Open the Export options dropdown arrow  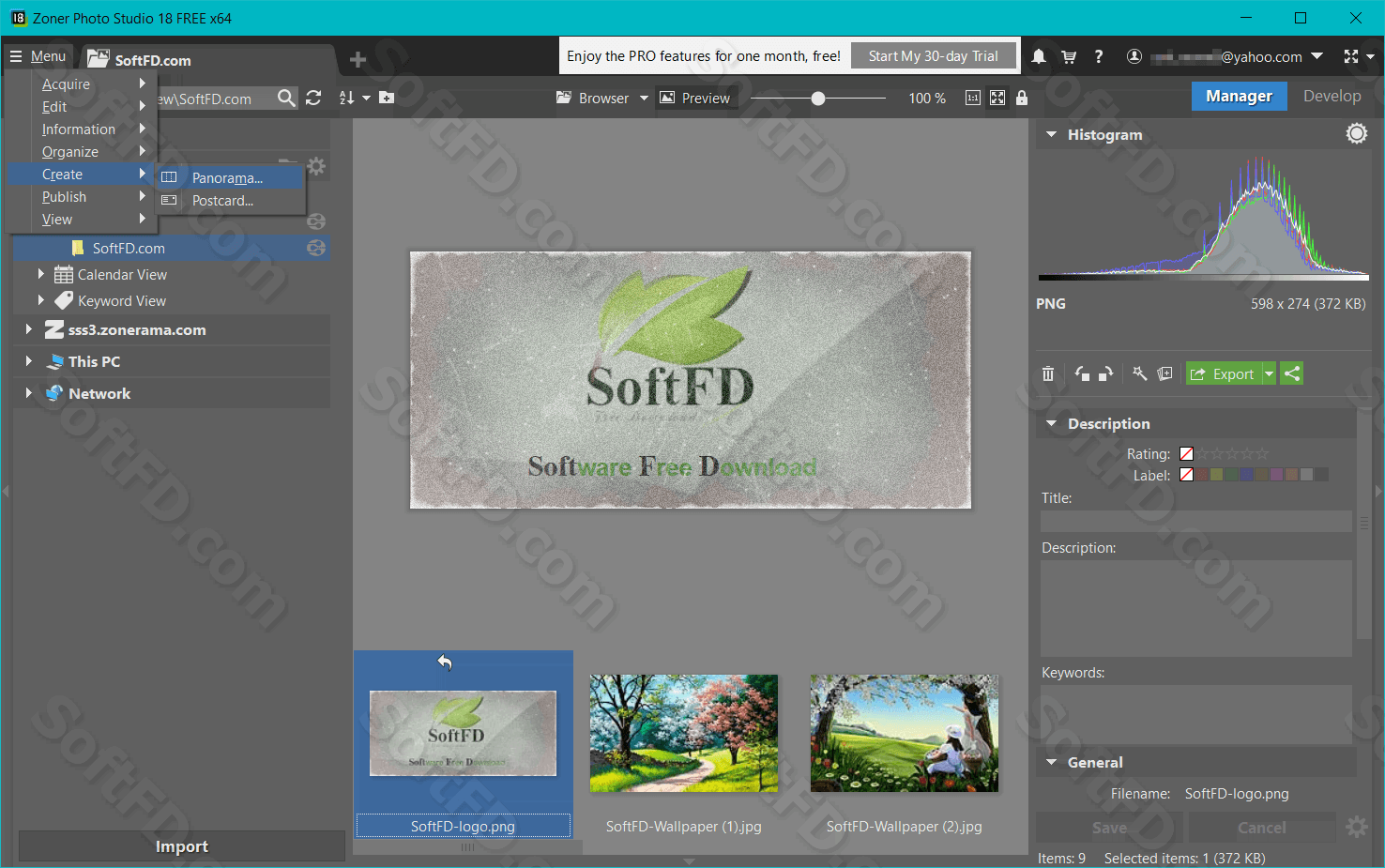point(1269,373)
